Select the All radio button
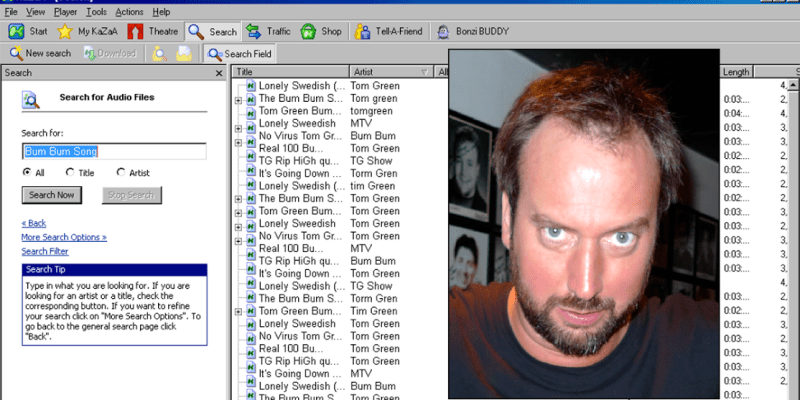 click(x=26, y=172)
